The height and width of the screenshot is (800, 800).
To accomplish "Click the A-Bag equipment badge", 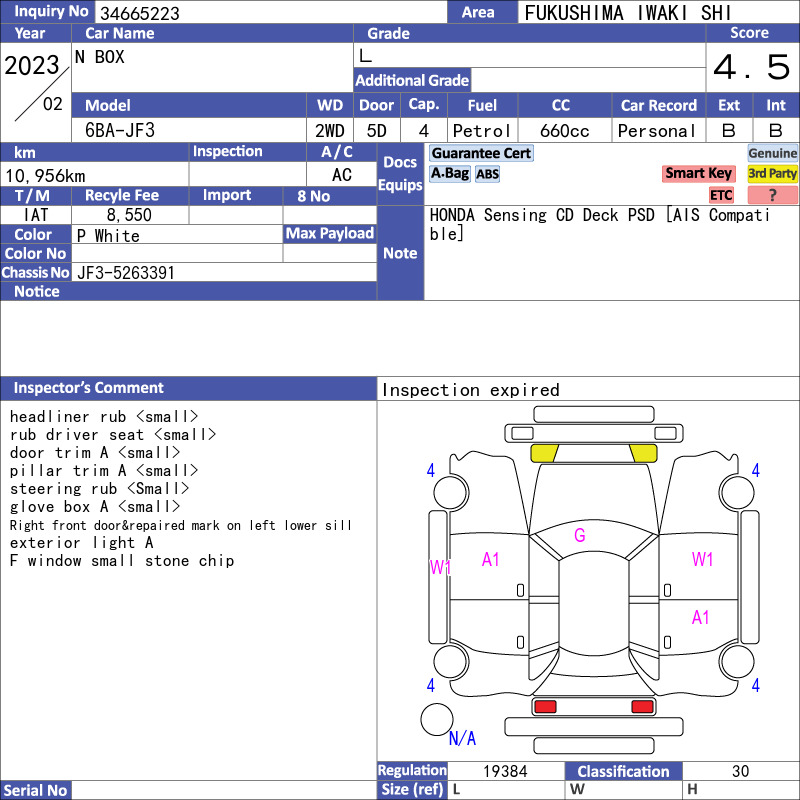I will (449, 173).
